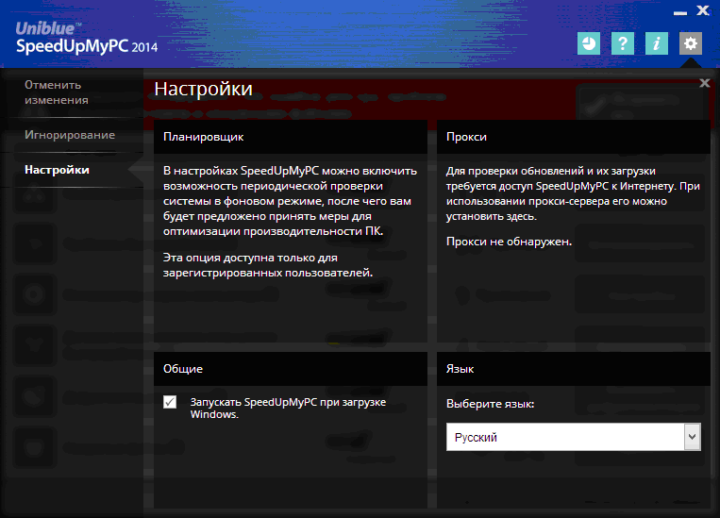
Task: Click the 'Прокси не обнаружен' status text
Action: [509, 241]
